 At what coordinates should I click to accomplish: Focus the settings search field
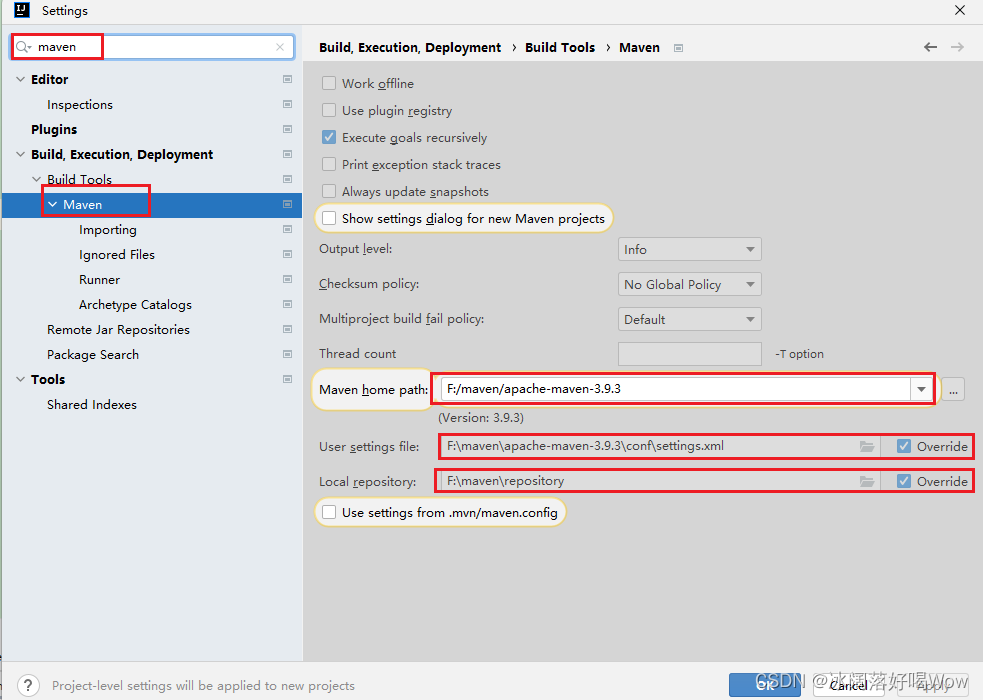click(x=152, y=47)
